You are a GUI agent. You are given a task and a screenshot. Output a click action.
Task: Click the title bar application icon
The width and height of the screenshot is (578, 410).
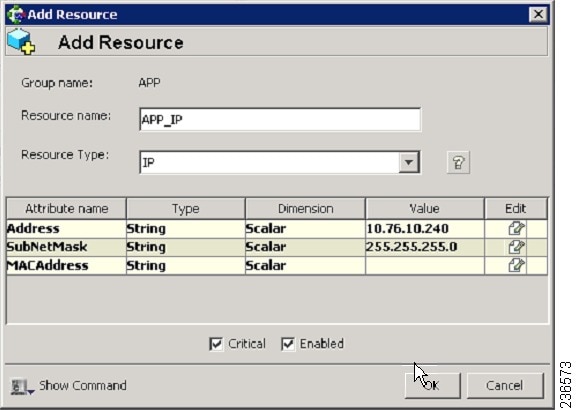click(16, 15)
